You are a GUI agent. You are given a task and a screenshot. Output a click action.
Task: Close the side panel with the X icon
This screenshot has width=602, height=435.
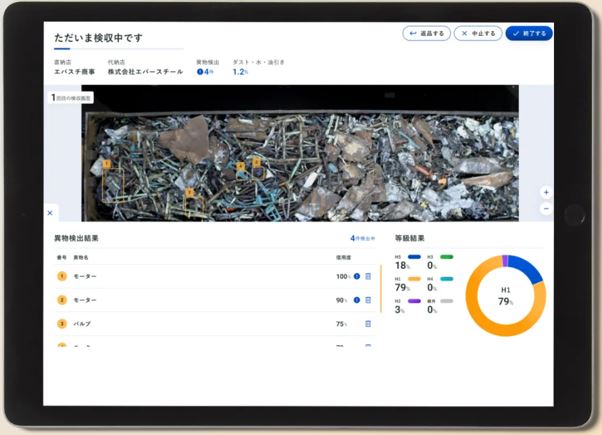50,213
